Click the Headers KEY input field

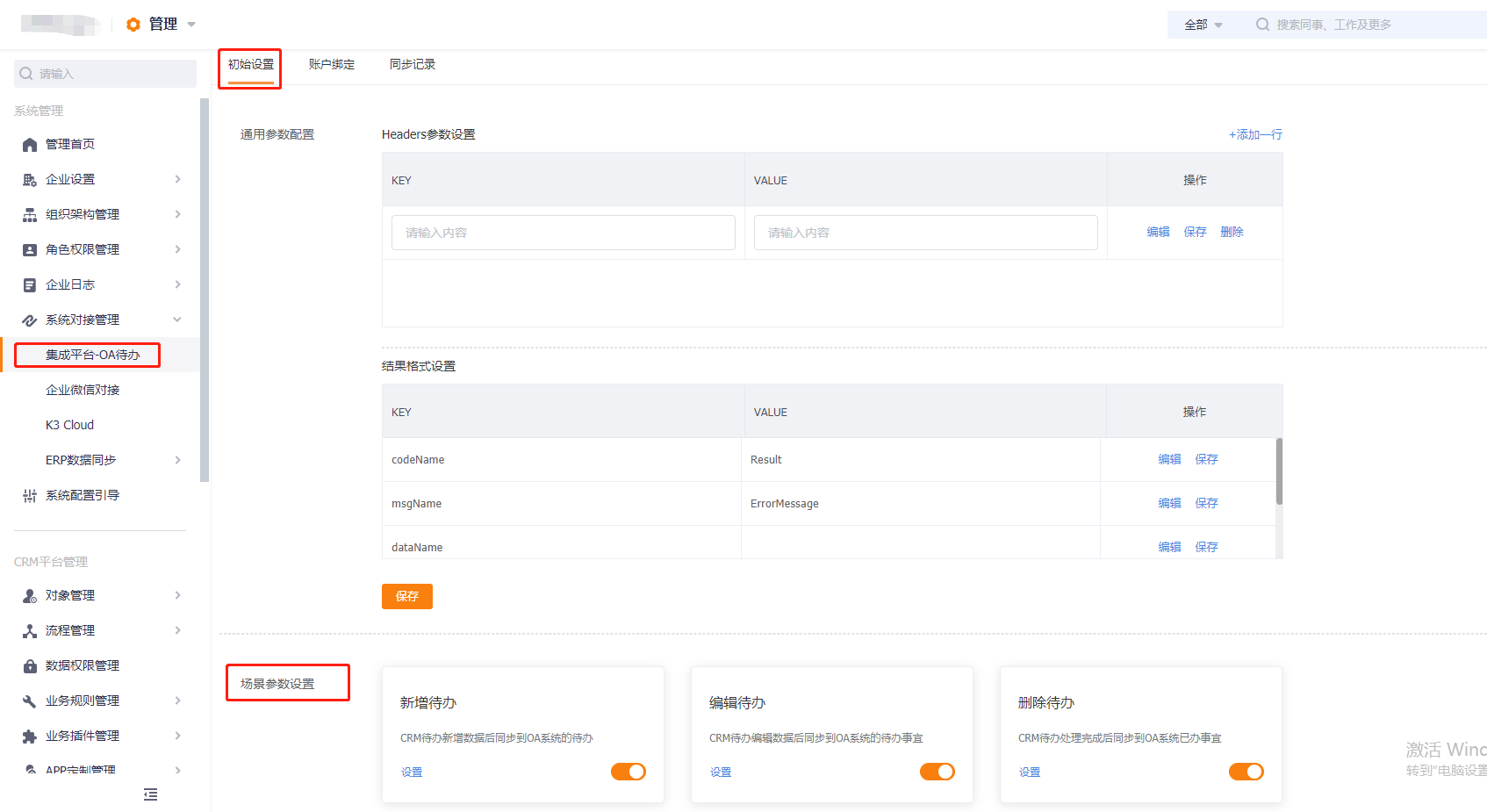(x=564, y=233)
